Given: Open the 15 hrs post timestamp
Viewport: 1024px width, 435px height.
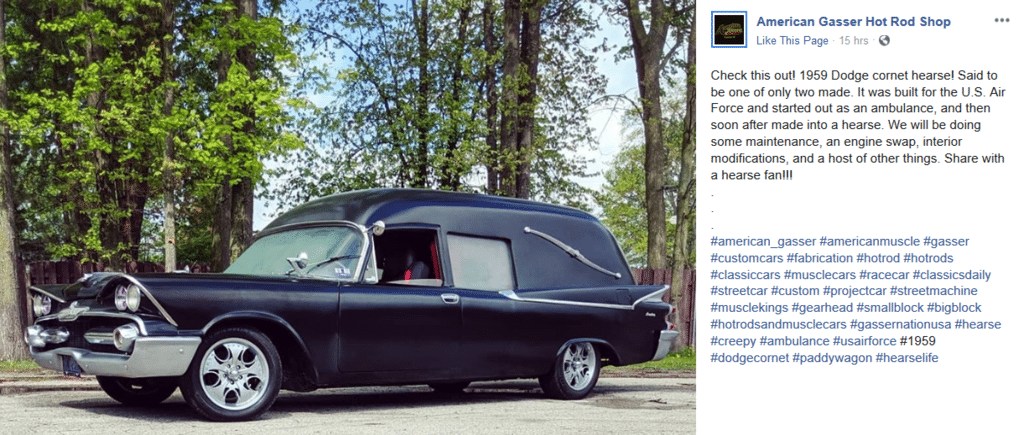Looking at the screenshot, I should (x=854, y=40).
